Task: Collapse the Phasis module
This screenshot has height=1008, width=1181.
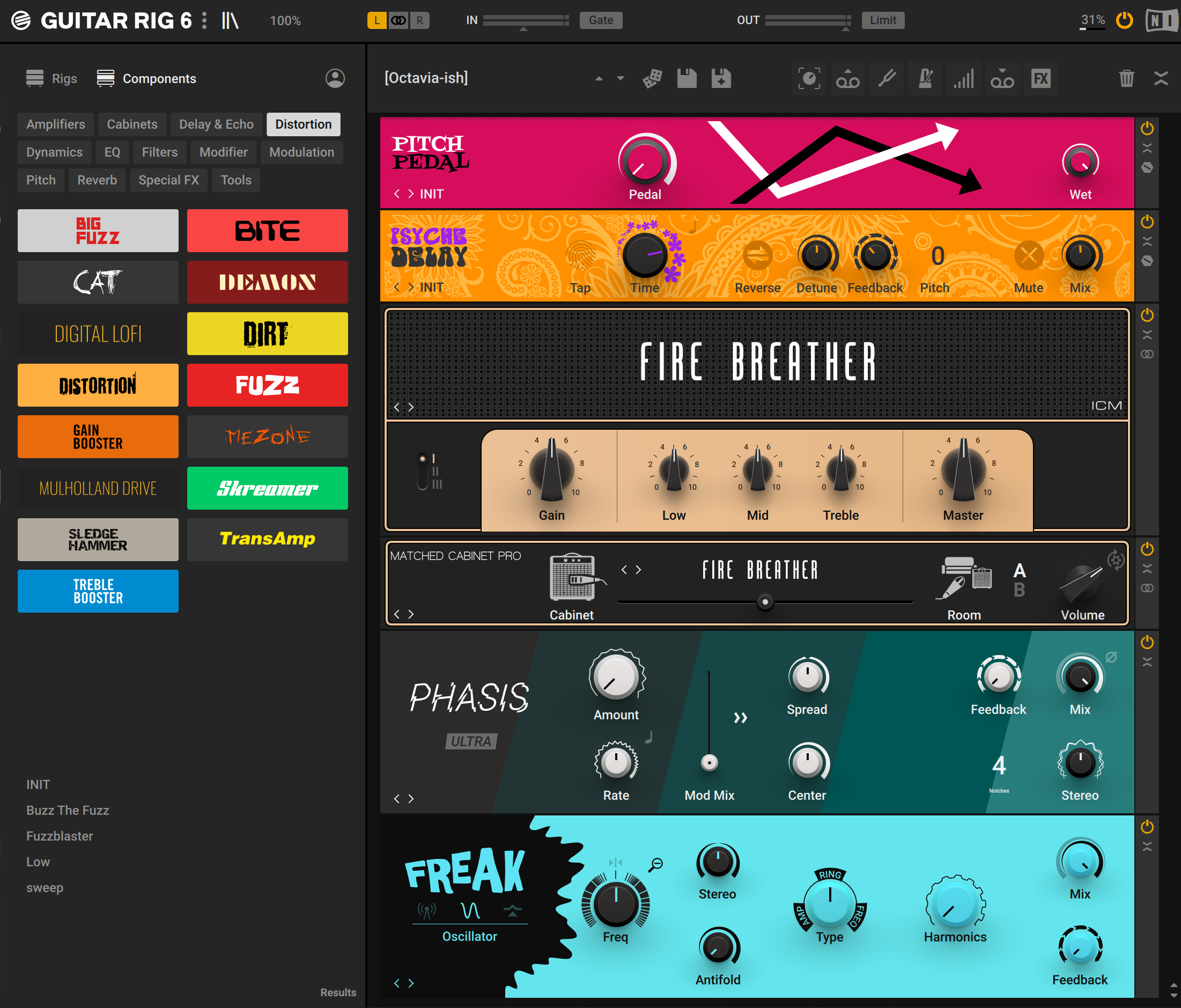Action: (x=1147, y=662)
